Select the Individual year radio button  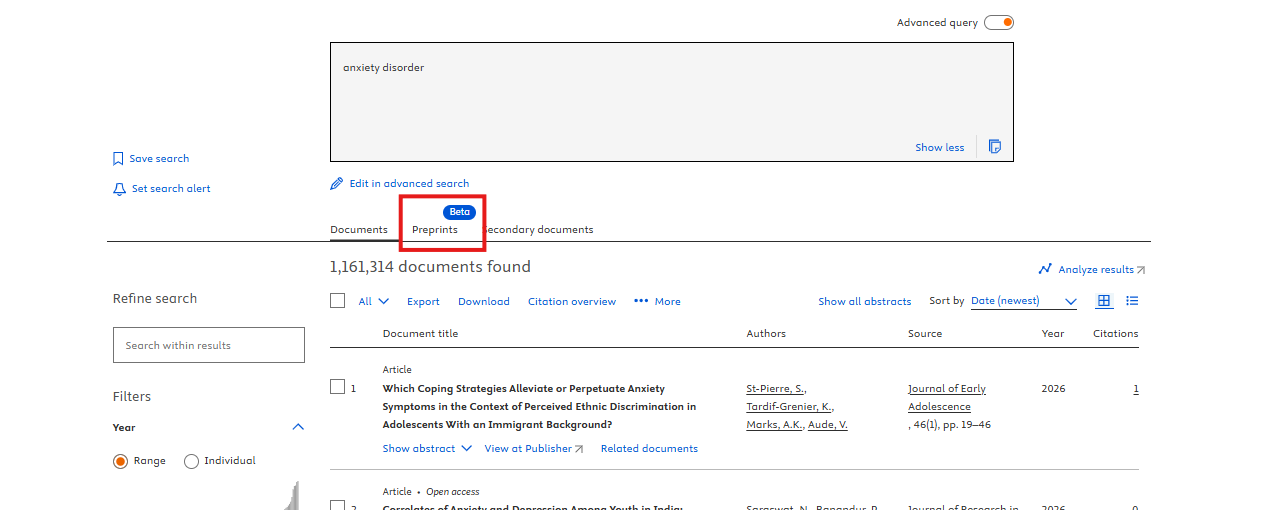[191, 461]
